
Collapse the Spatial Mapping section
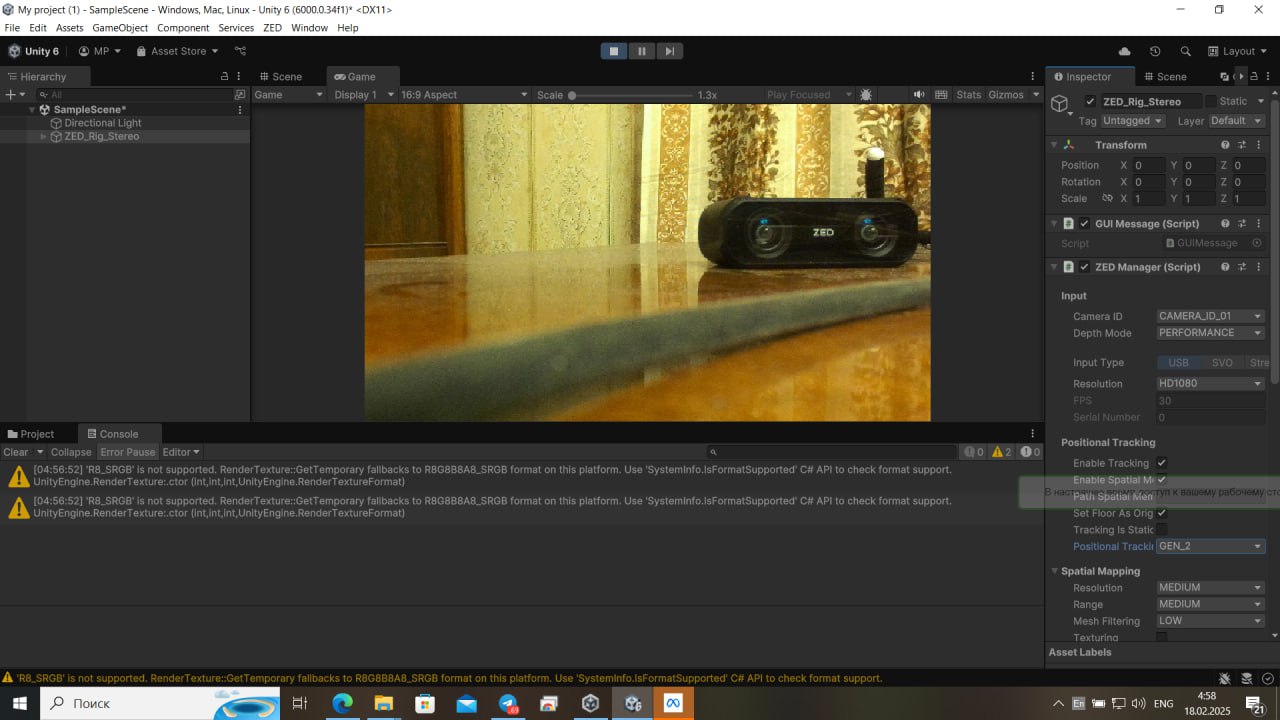pos(1054,571)
